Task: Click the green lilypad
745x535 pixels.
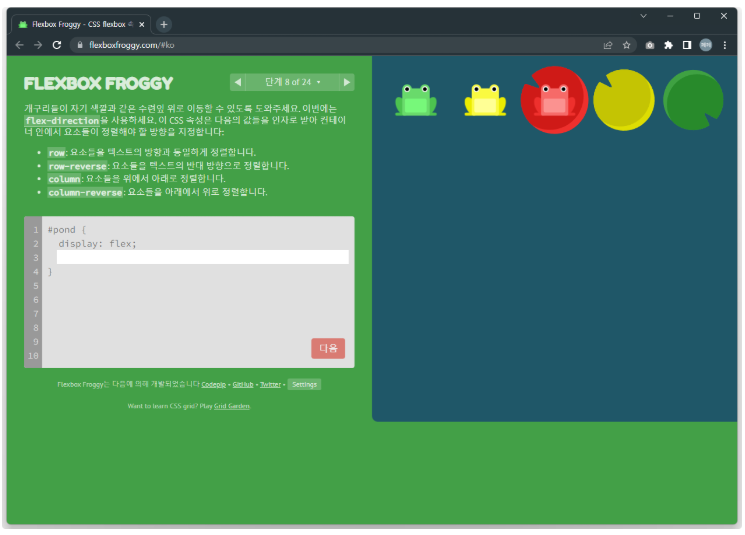Action: tap(693, 100)
